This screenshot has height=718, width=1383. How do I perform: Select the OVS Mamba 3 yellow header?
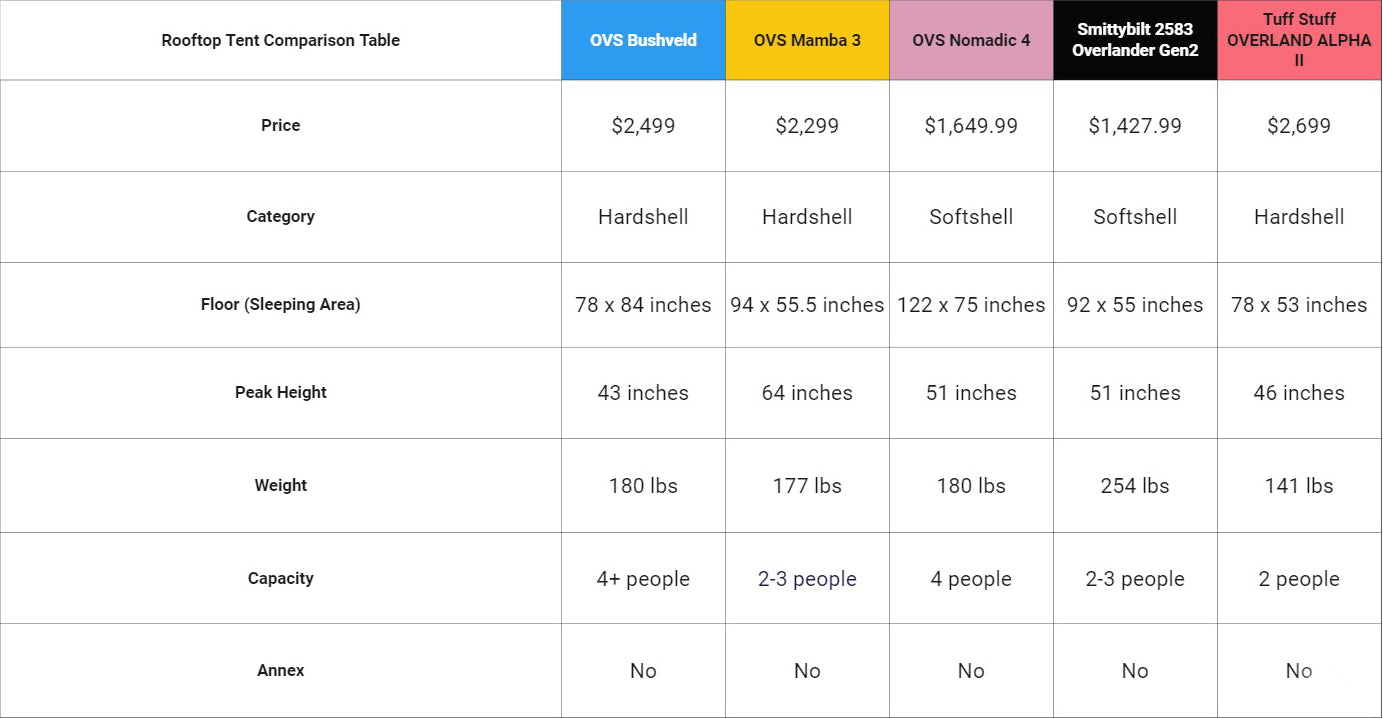click(807, 40)
